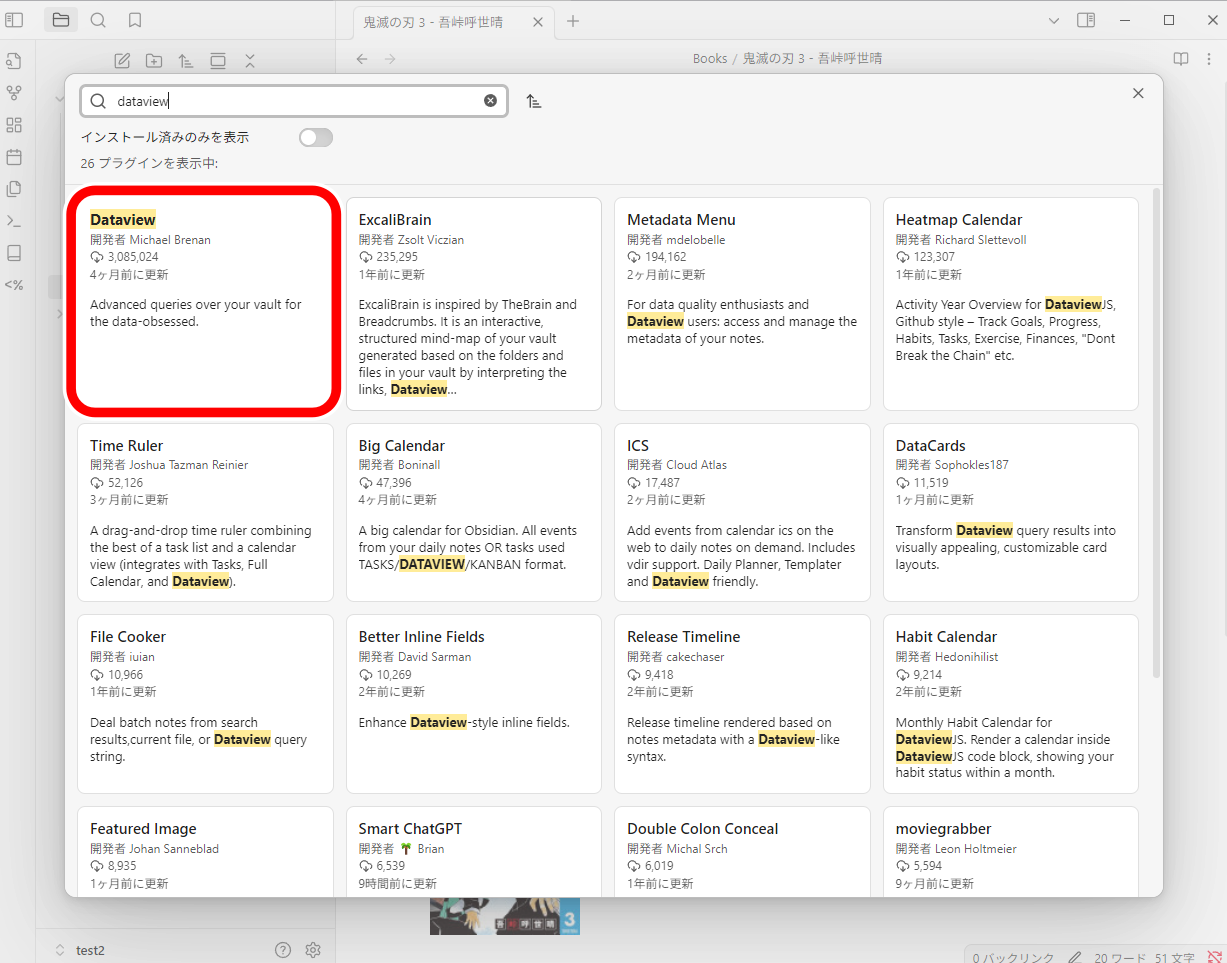
Task: Close the community plugins dialog
Action: pos(1138,93)
